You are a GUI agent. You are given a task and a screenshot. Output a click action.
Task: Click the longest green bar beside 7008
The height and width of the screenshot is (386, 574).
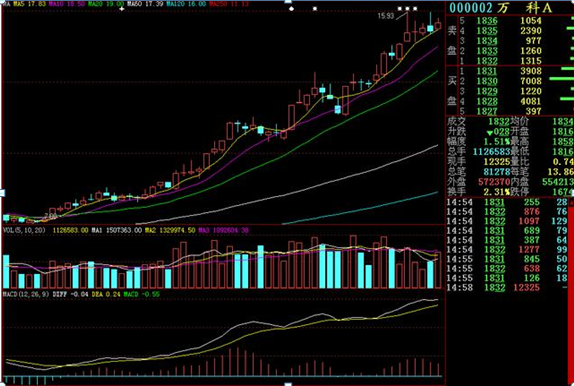(x=561, y=79)
